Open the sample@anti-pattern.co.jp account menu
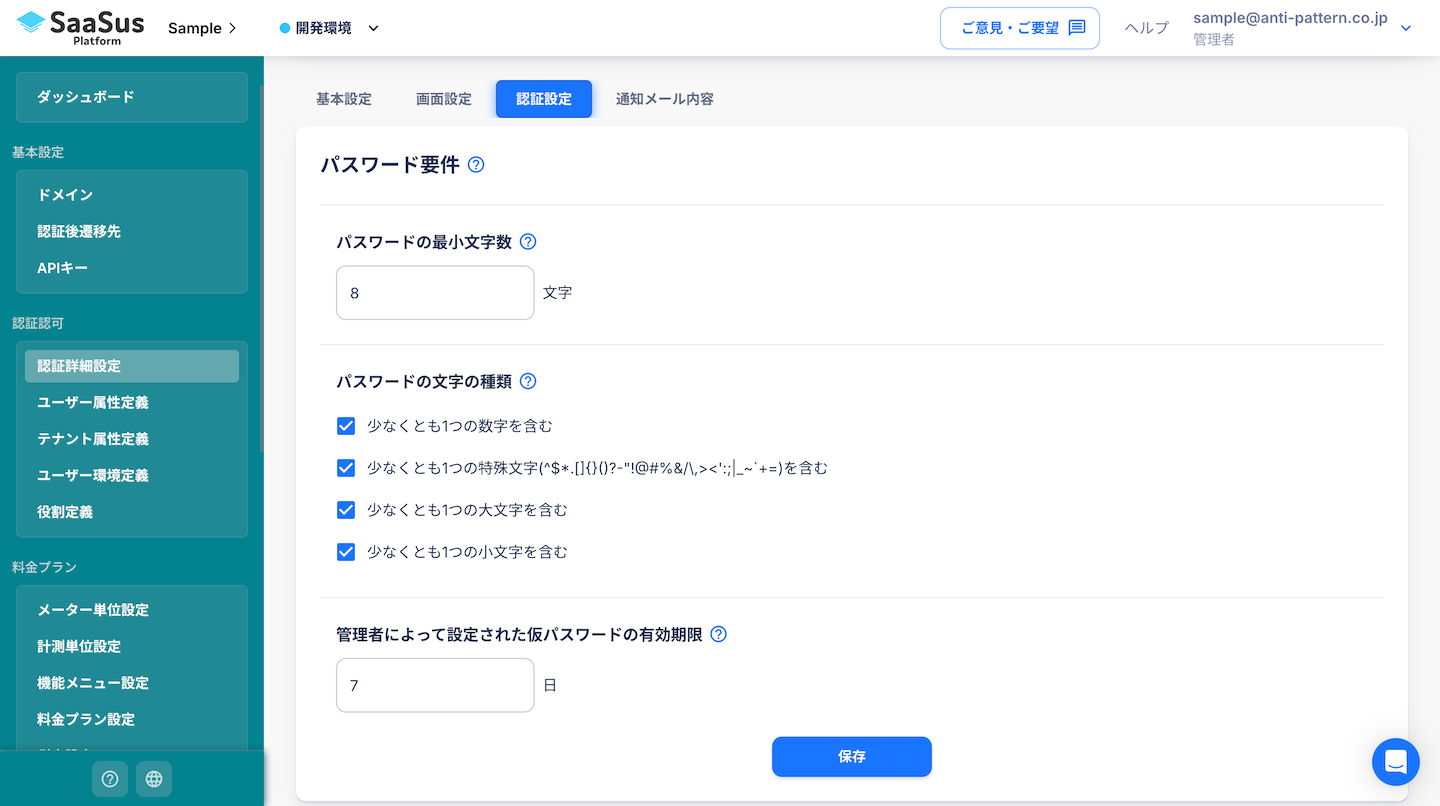 [1405, 28]
